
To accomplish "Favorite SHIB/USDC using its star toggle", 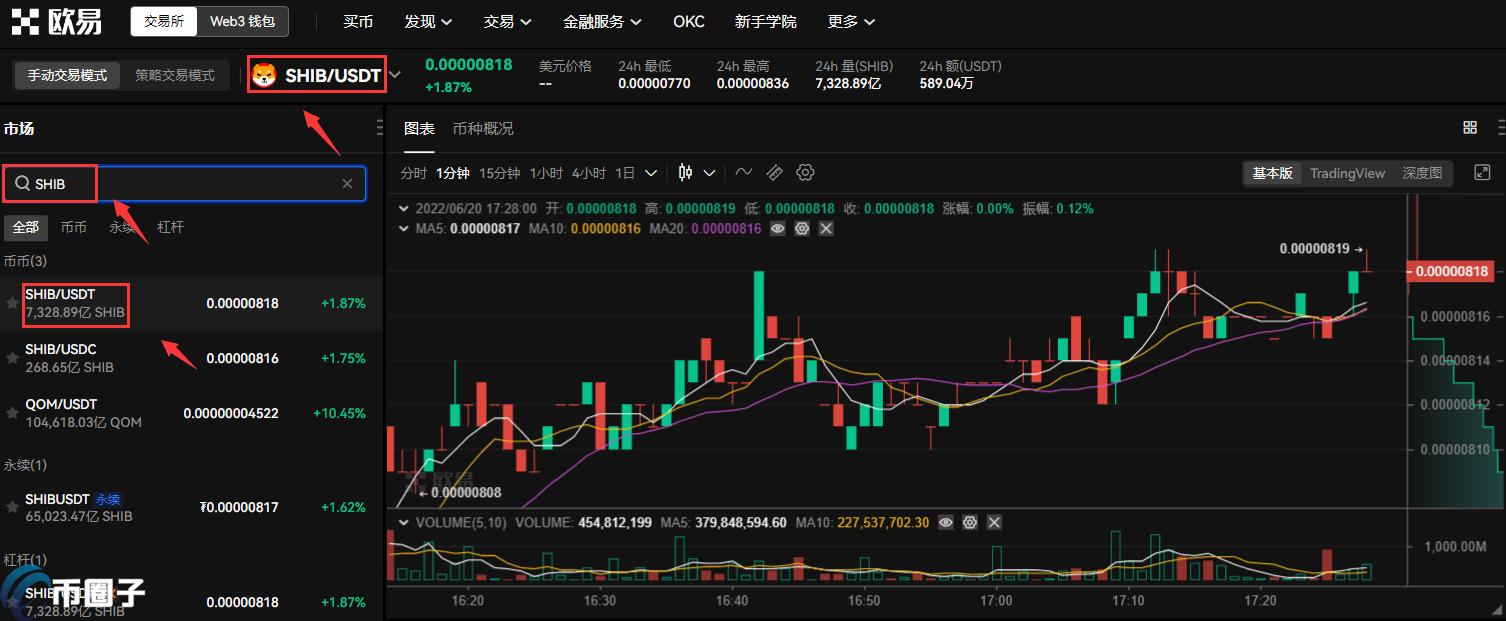I will [11, 357].
